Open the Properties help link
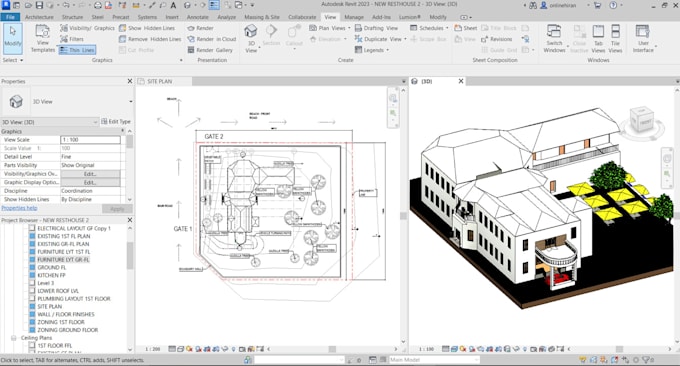The image size is (680, 366). click(x=19, y=208)
